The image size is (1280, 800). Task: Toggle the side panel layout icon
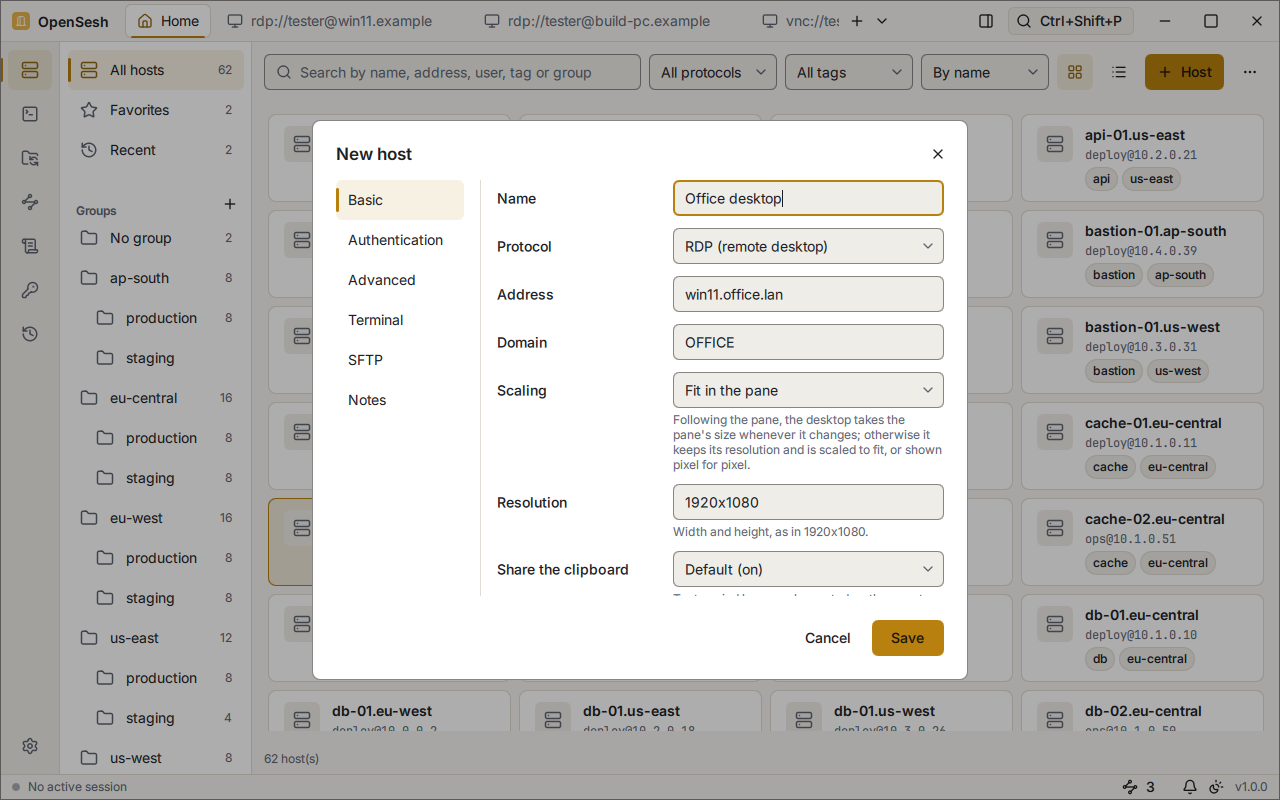coord(986,21)
